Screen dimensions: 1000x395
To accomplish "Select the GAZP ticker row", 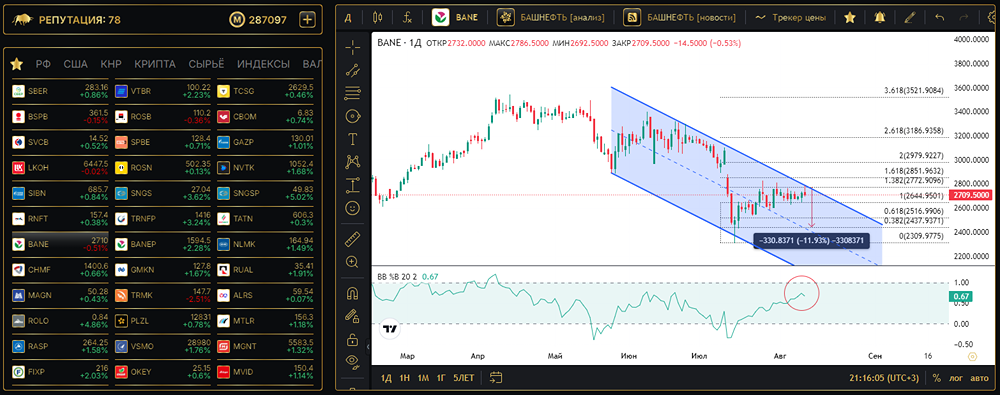I will click(x=265, y=142).
